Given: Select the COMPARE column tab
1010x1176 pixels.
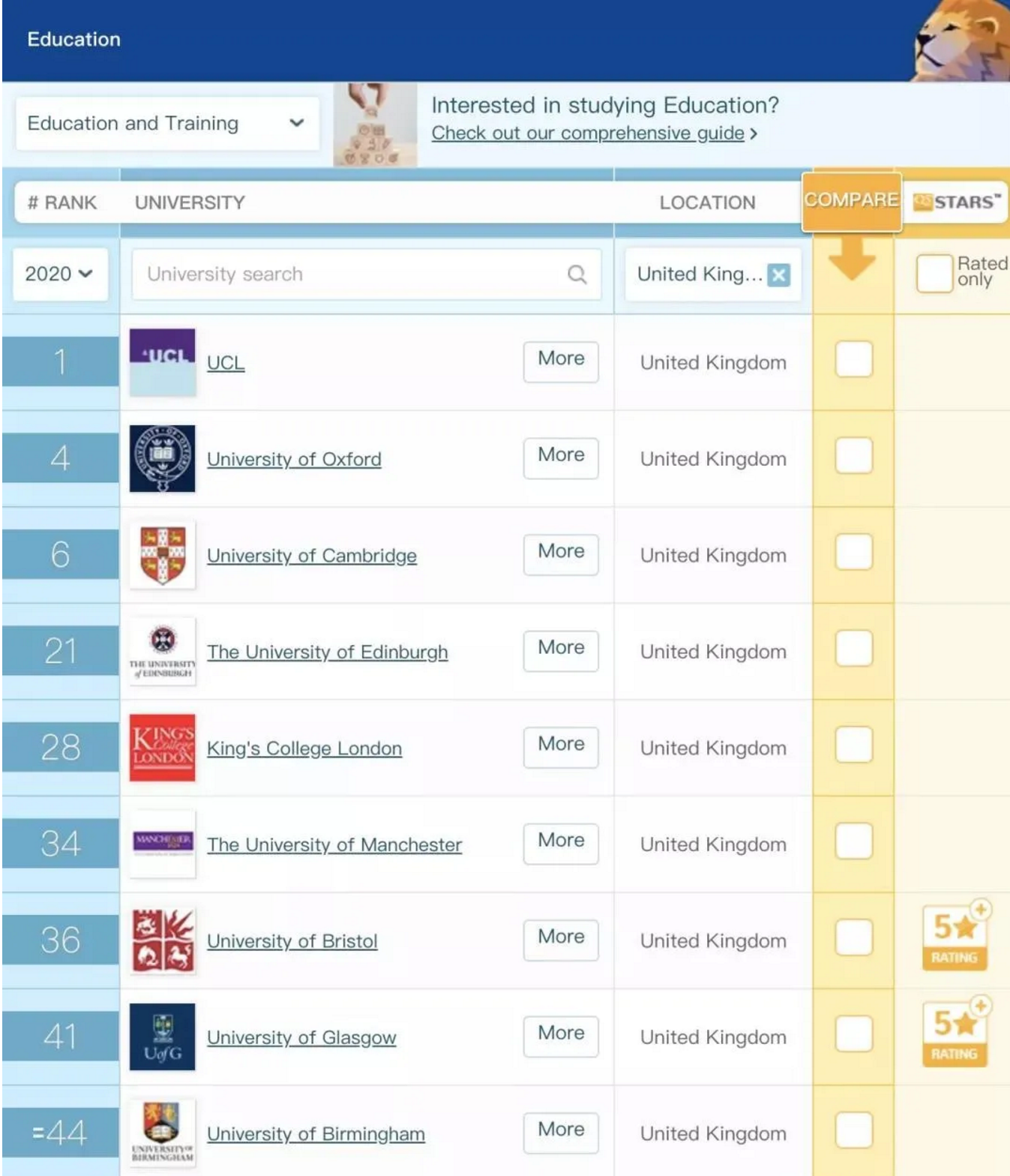Looking at the screenshot, I should [851, 201].
